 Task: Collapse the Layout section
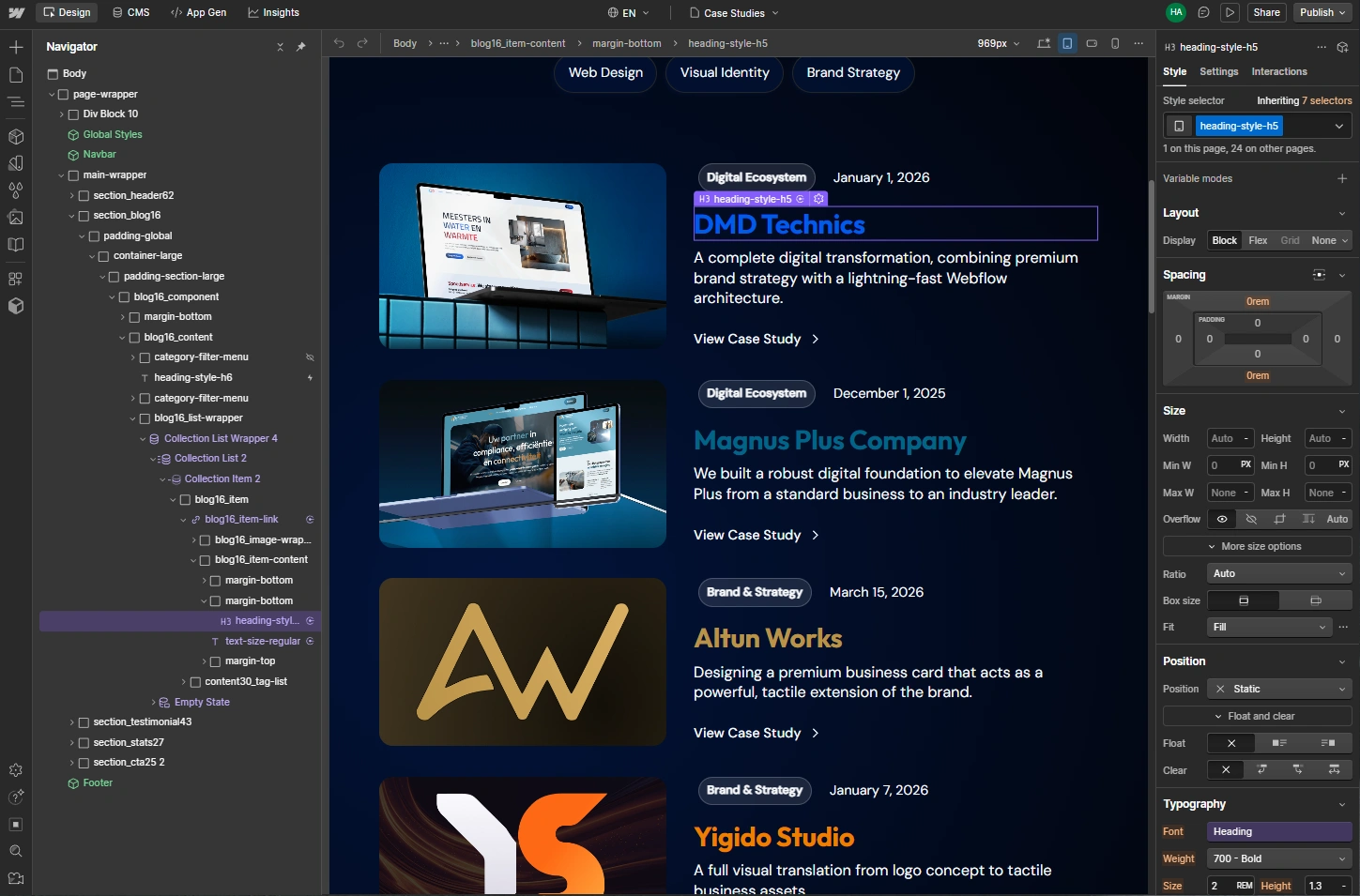(1342, 213)
